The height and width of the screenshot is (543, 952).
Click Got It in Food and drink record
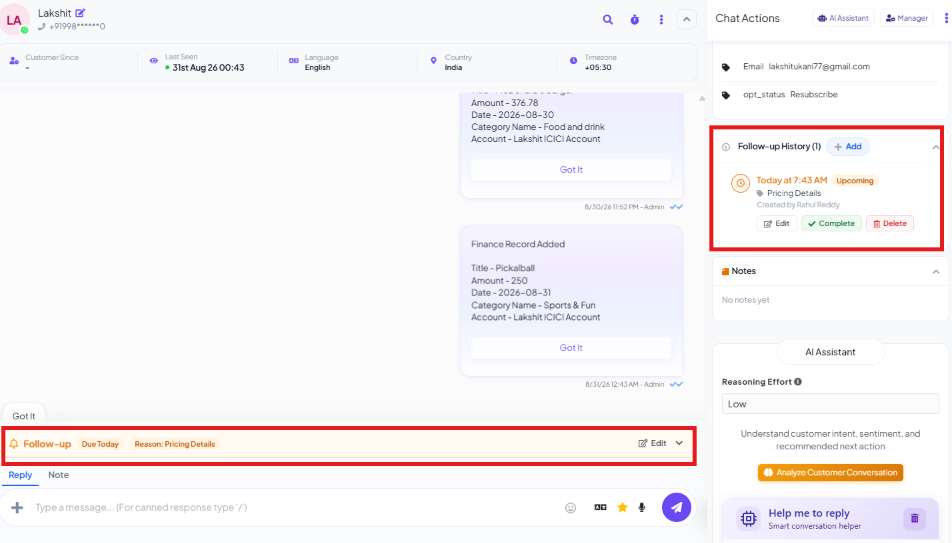tap(571, 170)
